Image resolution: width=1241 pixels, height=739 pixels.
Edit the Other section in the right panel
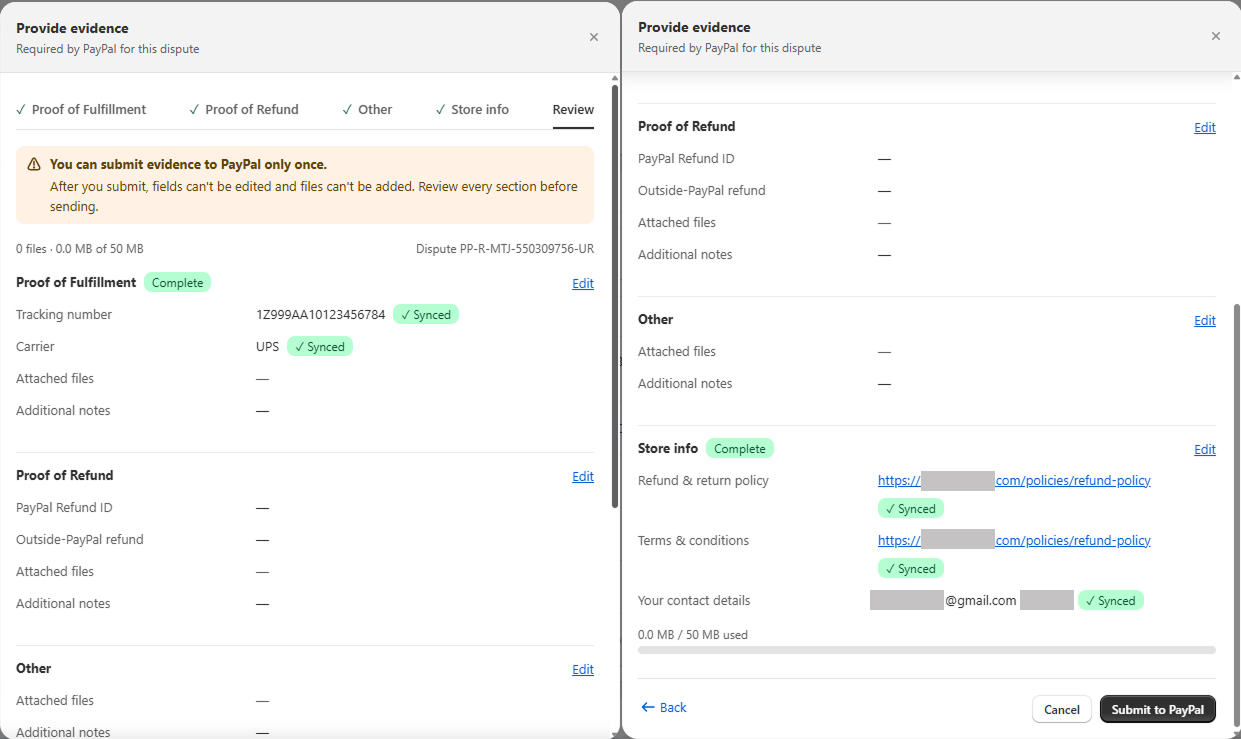tap(1205, 320)
